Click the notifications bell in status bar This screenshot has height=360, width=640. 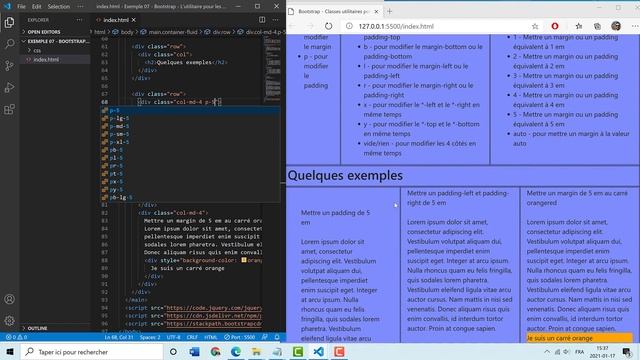pos(277,337)
